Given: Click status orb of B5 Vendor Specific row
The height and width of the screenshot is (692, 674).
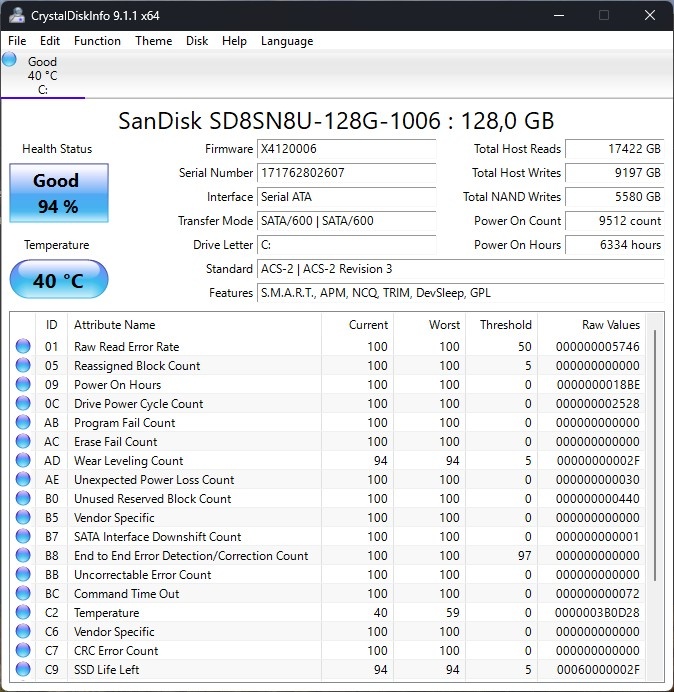Looking at the screenshot, I should click(23, 517).
